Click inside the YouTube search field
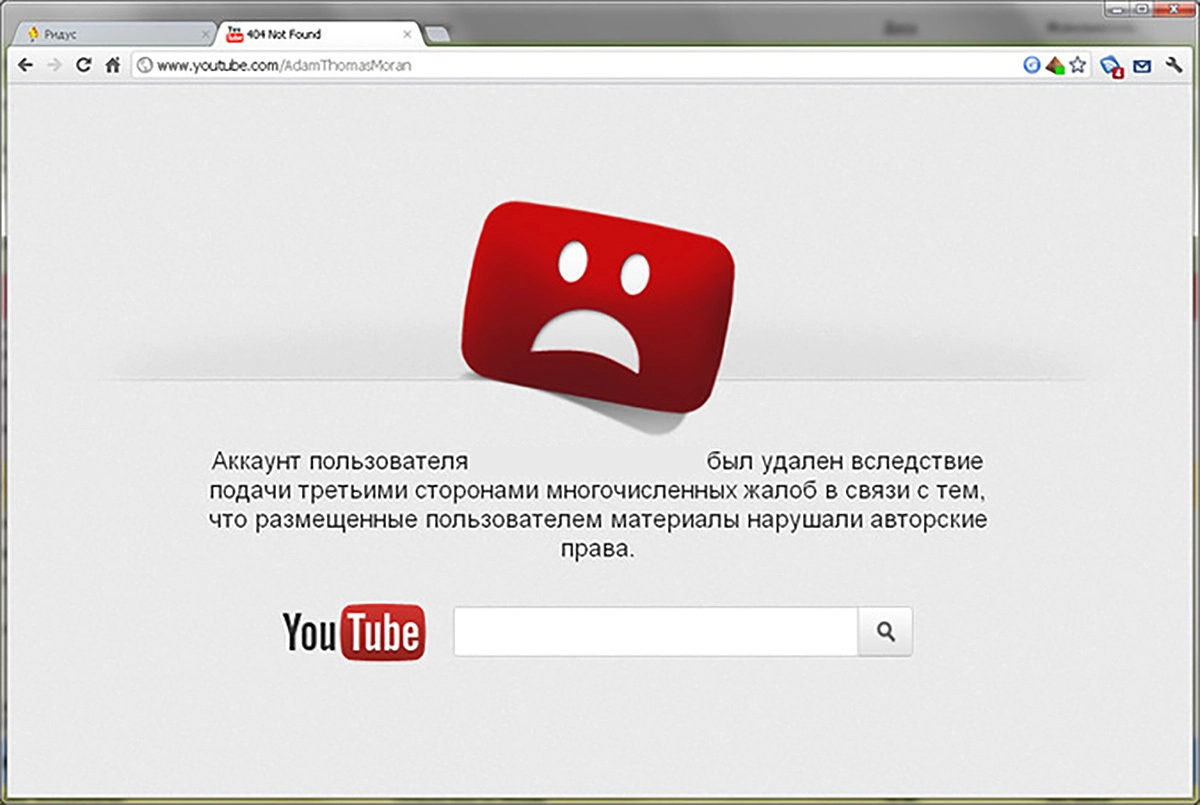 (655, 632)
